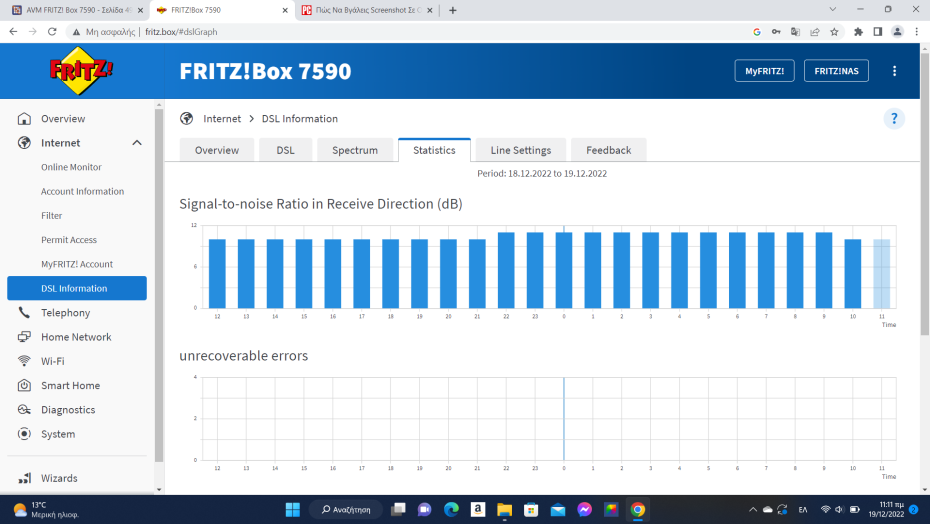Open File Explorer from taskbar

coord(504,510)
